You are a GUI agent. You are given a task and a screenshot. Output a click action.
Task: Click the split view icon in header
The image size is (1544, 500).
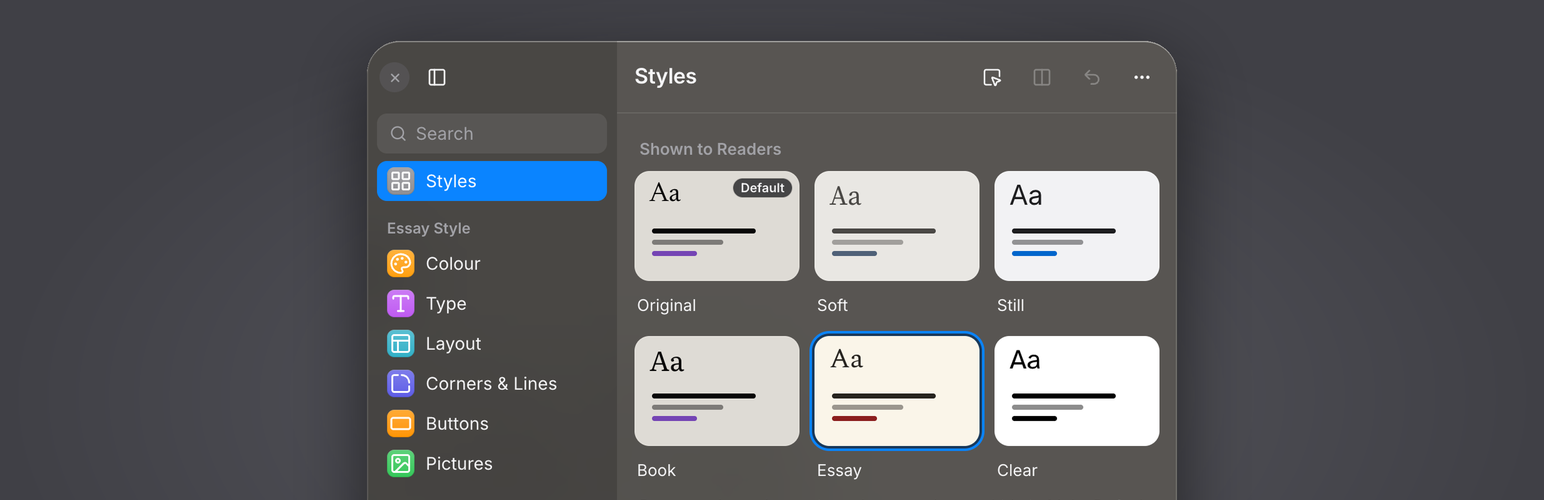(x=1042, y=77)
